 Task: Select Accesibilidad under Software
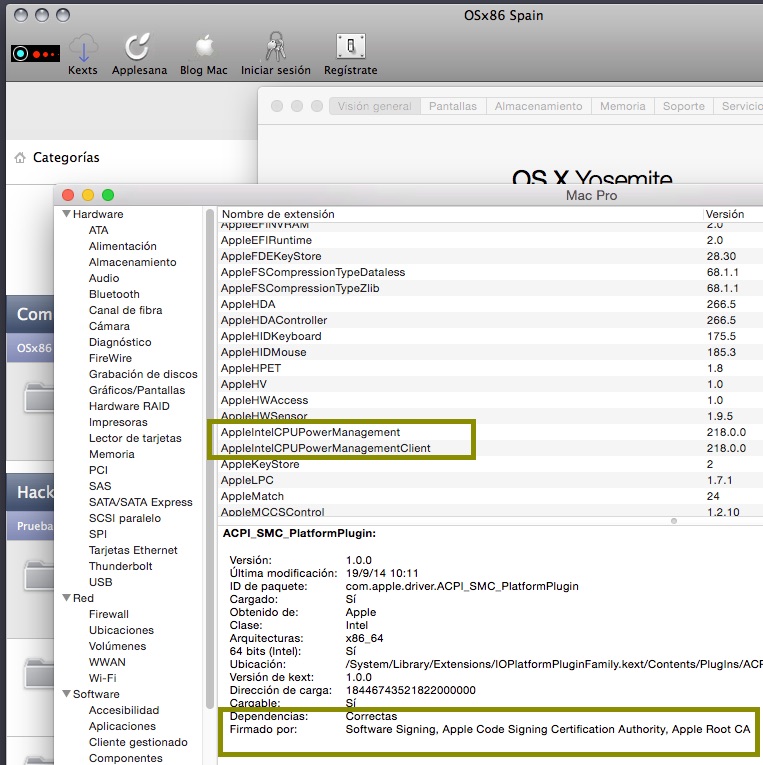click(124, 710)
